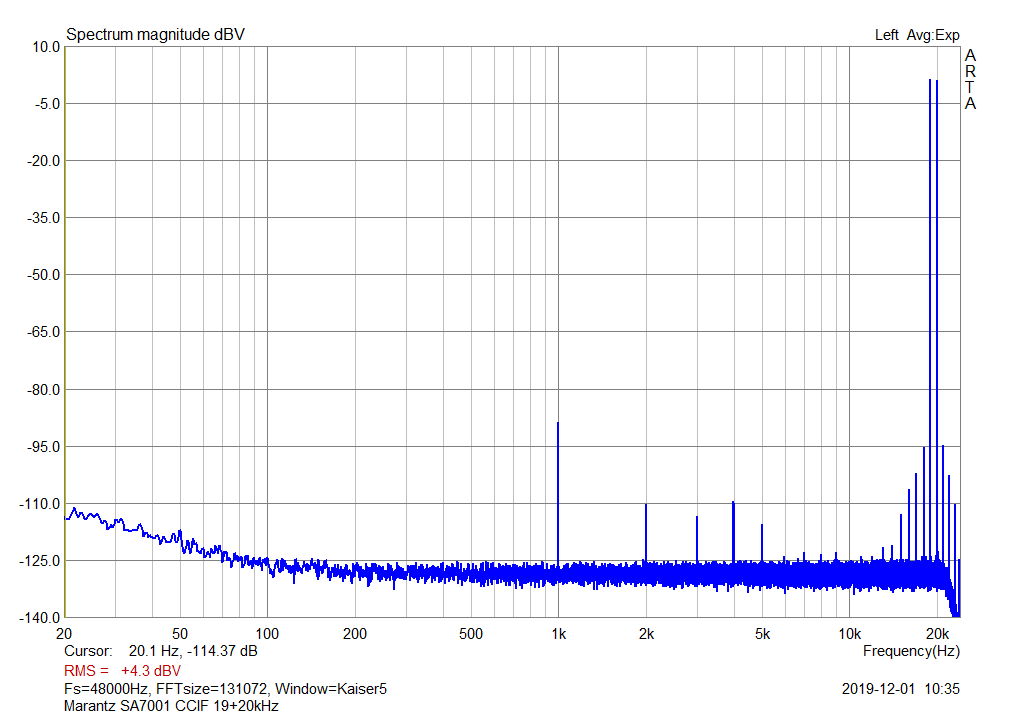The width and height of the screenshot is (1024, 718).
Task: Click the 1k x-axis tick label
Action: (x=558, y=634)
